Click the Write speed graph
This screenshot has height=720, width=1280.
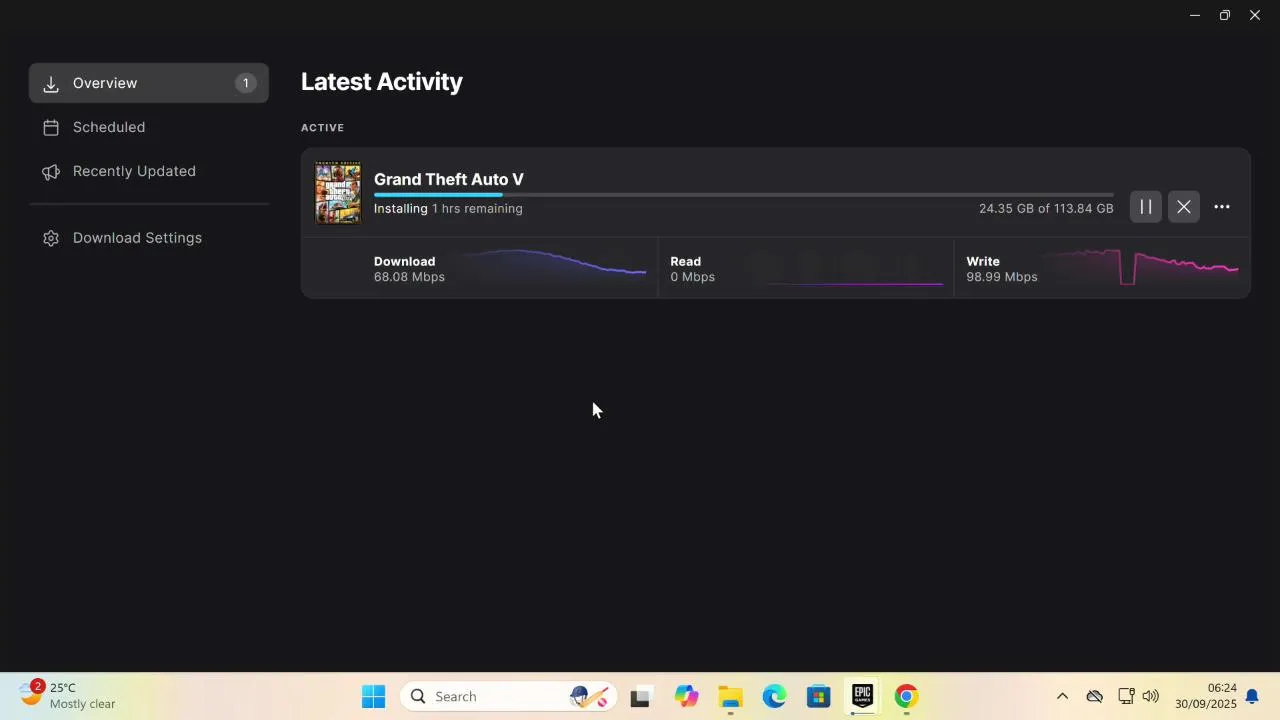pyautogui.click(x=1142, y=266)
